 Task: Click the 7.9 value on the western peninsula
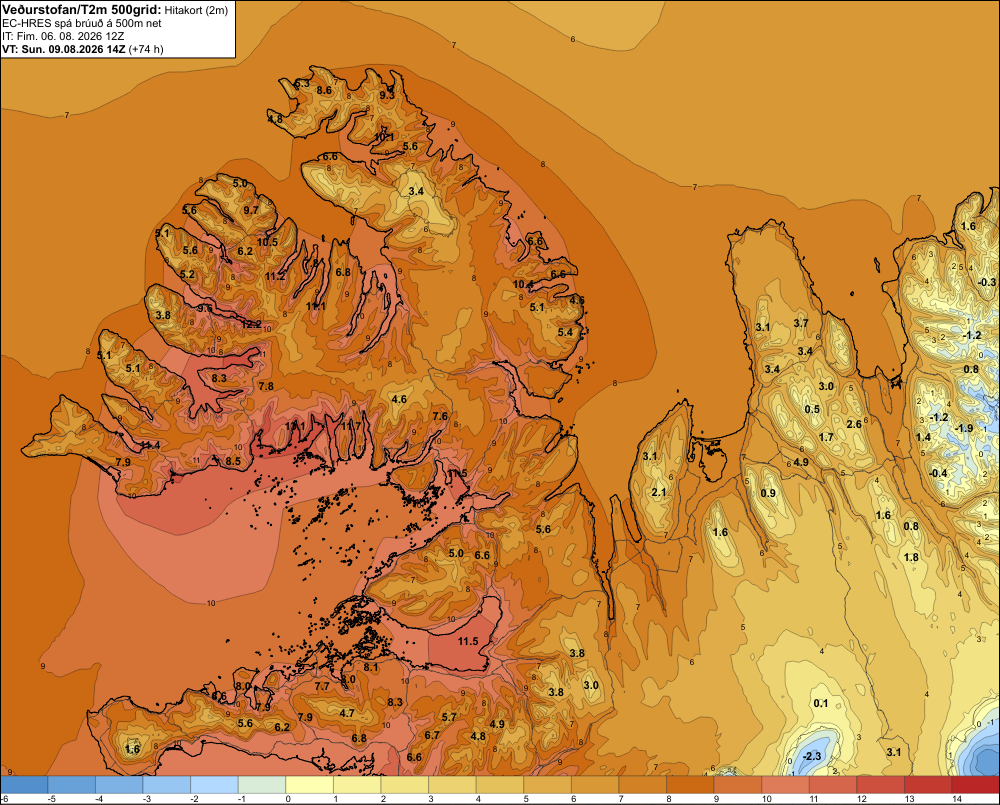(123, 462)
